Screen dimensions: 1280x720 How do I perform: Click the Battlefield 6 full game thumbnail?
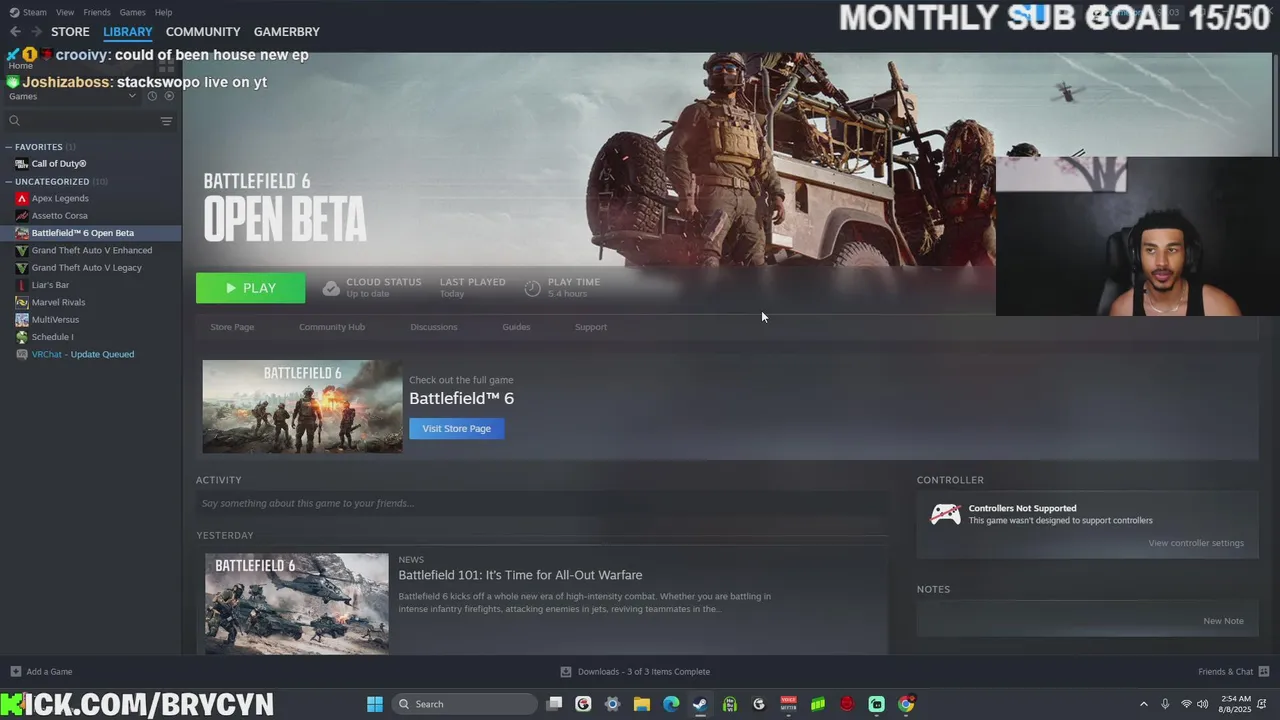click(302, 406)
